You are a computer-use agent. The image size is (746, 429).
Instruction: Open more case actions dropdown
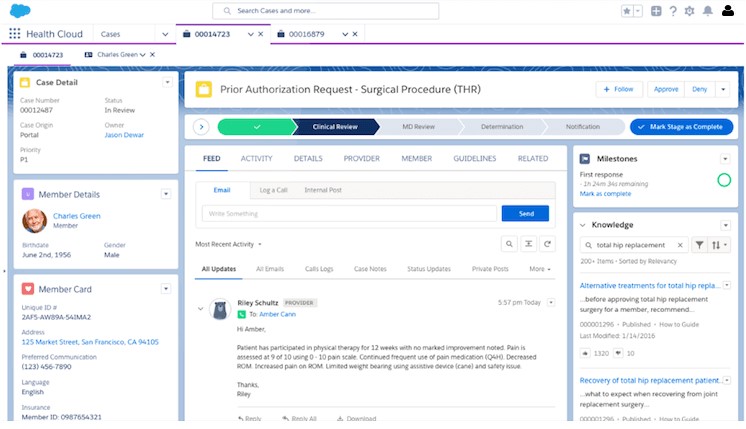pyautogui.click(x=723, y=89)
